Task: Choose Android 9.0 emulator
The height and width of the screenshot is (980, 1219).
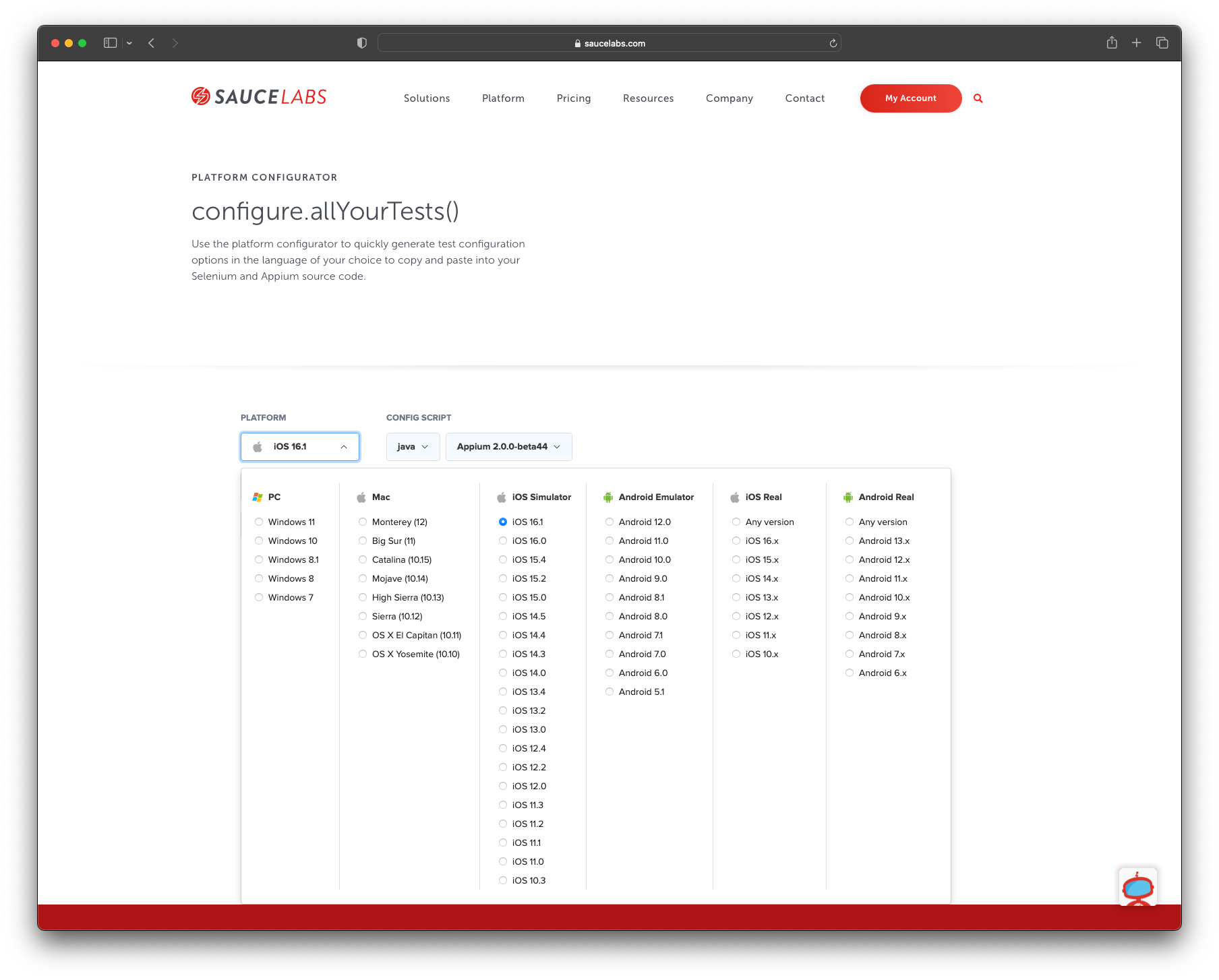Action: [x=637, y=579]
